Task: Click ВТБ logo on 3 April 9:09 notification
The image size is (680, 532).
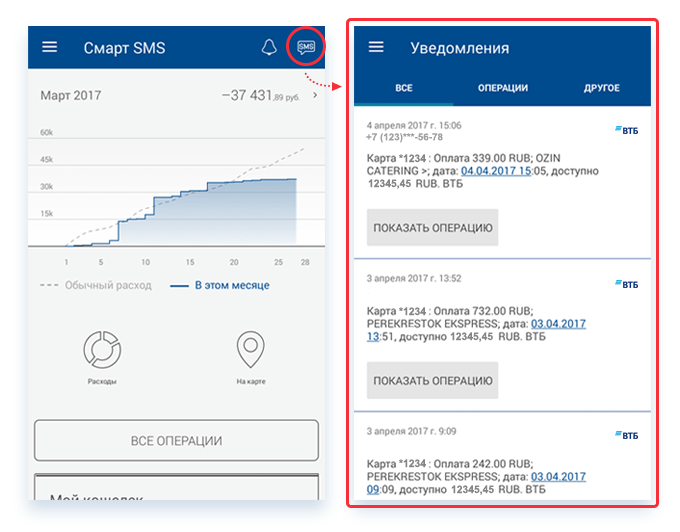Action: tap(625, 436)
